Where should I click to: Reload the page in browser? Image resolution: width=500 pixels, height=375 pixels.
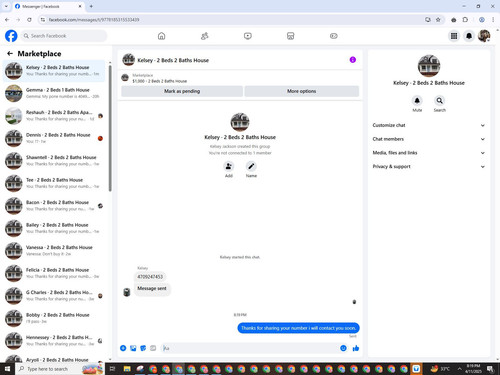[29, 20]
